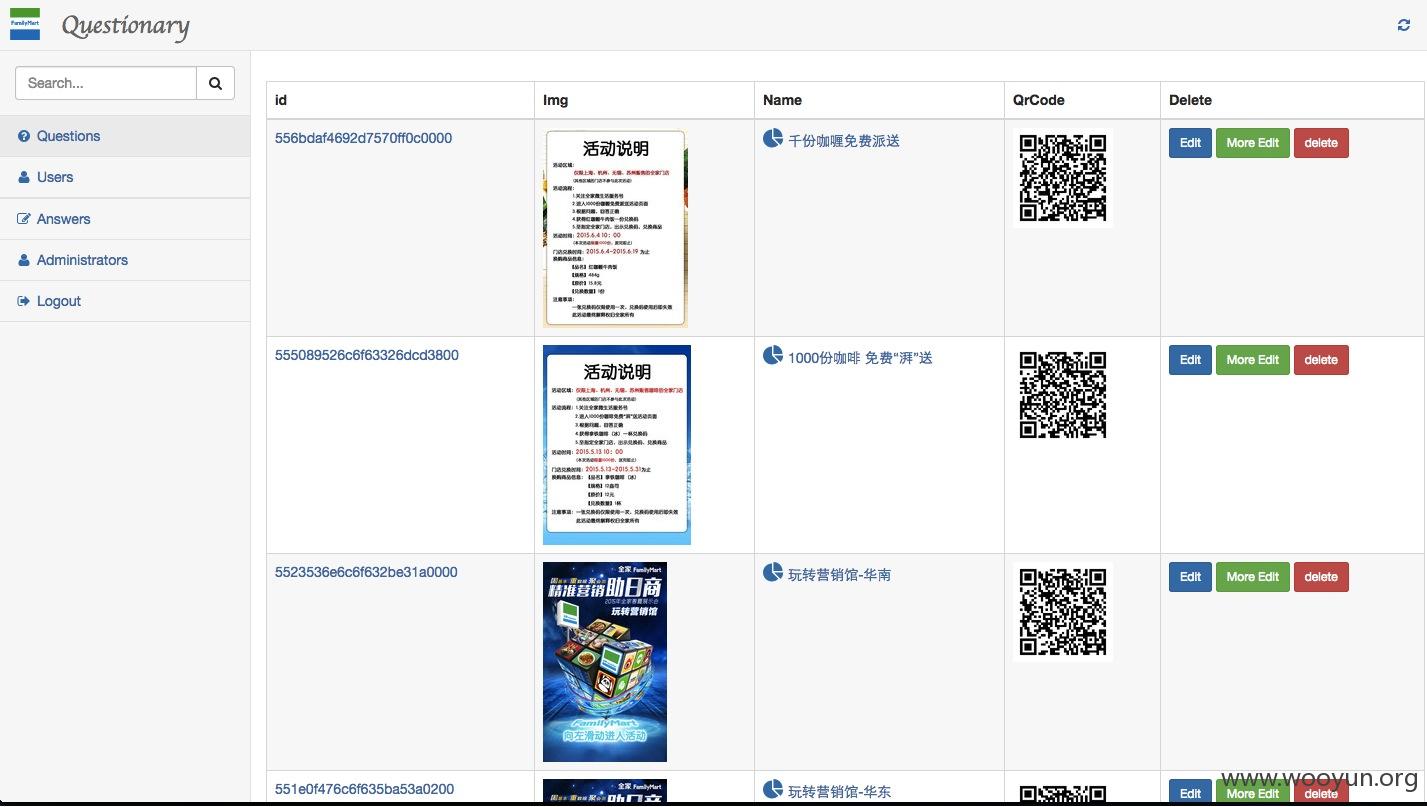Viewport: 1427px width, 807px height.
Task: Open id 5523536e6c6f632be31a0000 link
Action: click(x=366, y=572)
